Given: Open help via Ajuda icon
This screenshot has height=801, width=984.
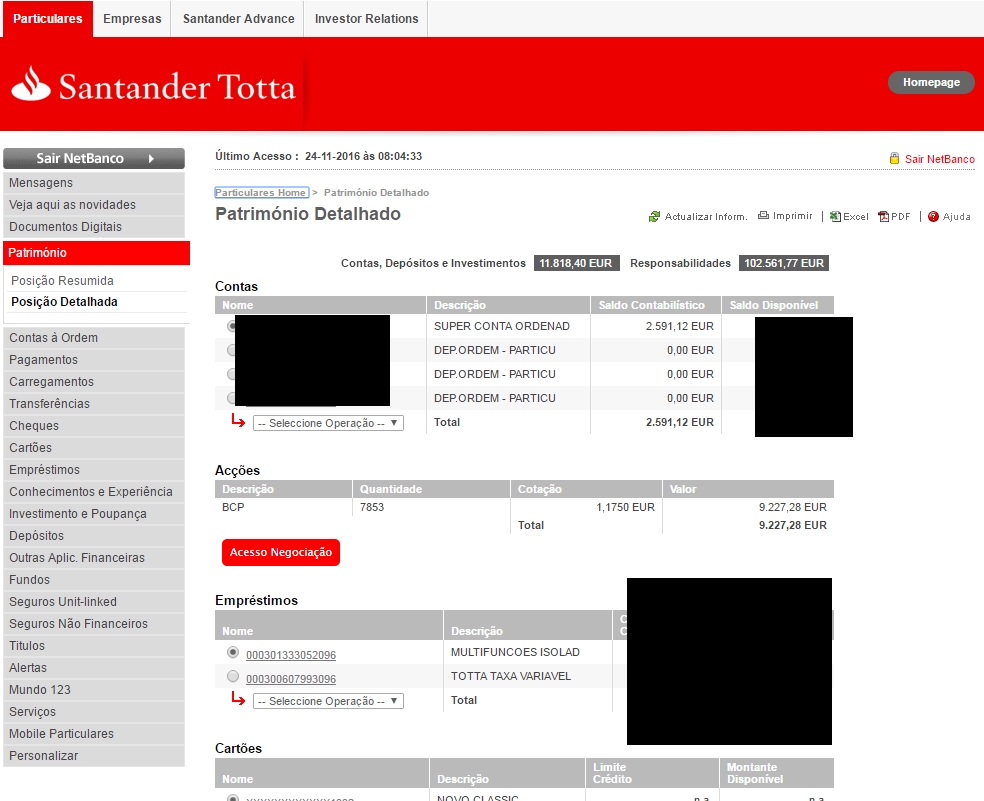Looking at the screenshot, I should (933, 217).
